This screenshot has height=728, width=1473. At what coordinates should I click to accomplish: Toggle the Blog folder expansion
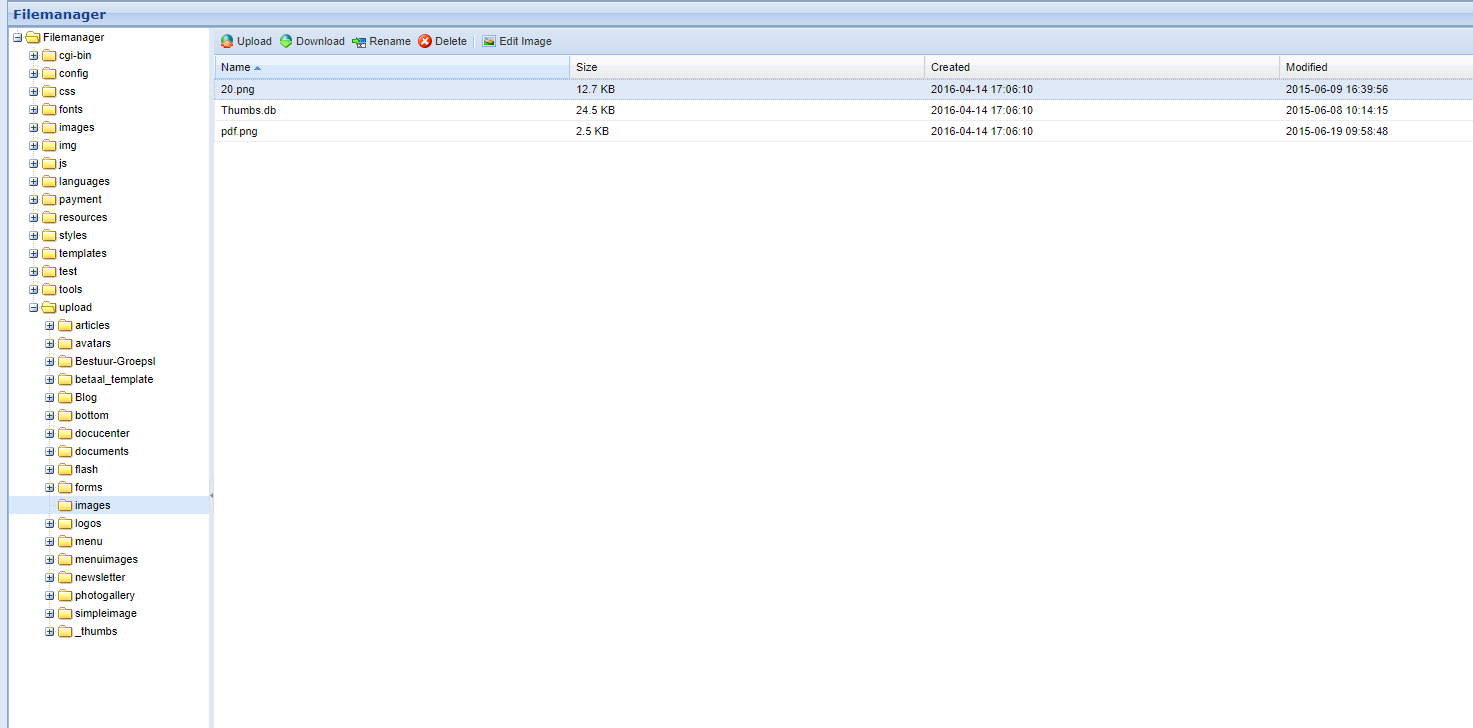click(49, 397)
